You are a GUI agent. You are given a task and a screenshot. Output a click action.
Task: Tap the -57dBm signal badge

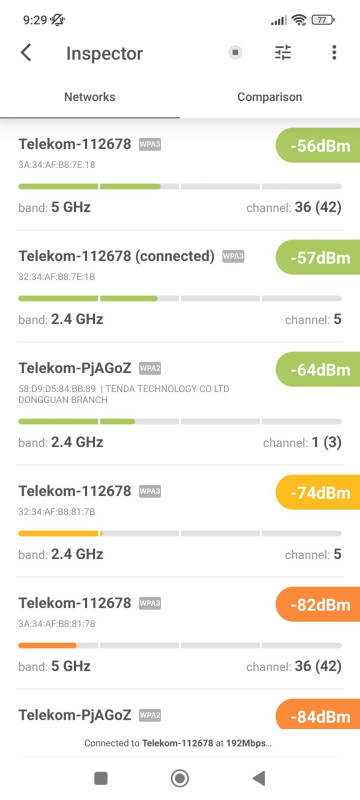click(318, 258)
